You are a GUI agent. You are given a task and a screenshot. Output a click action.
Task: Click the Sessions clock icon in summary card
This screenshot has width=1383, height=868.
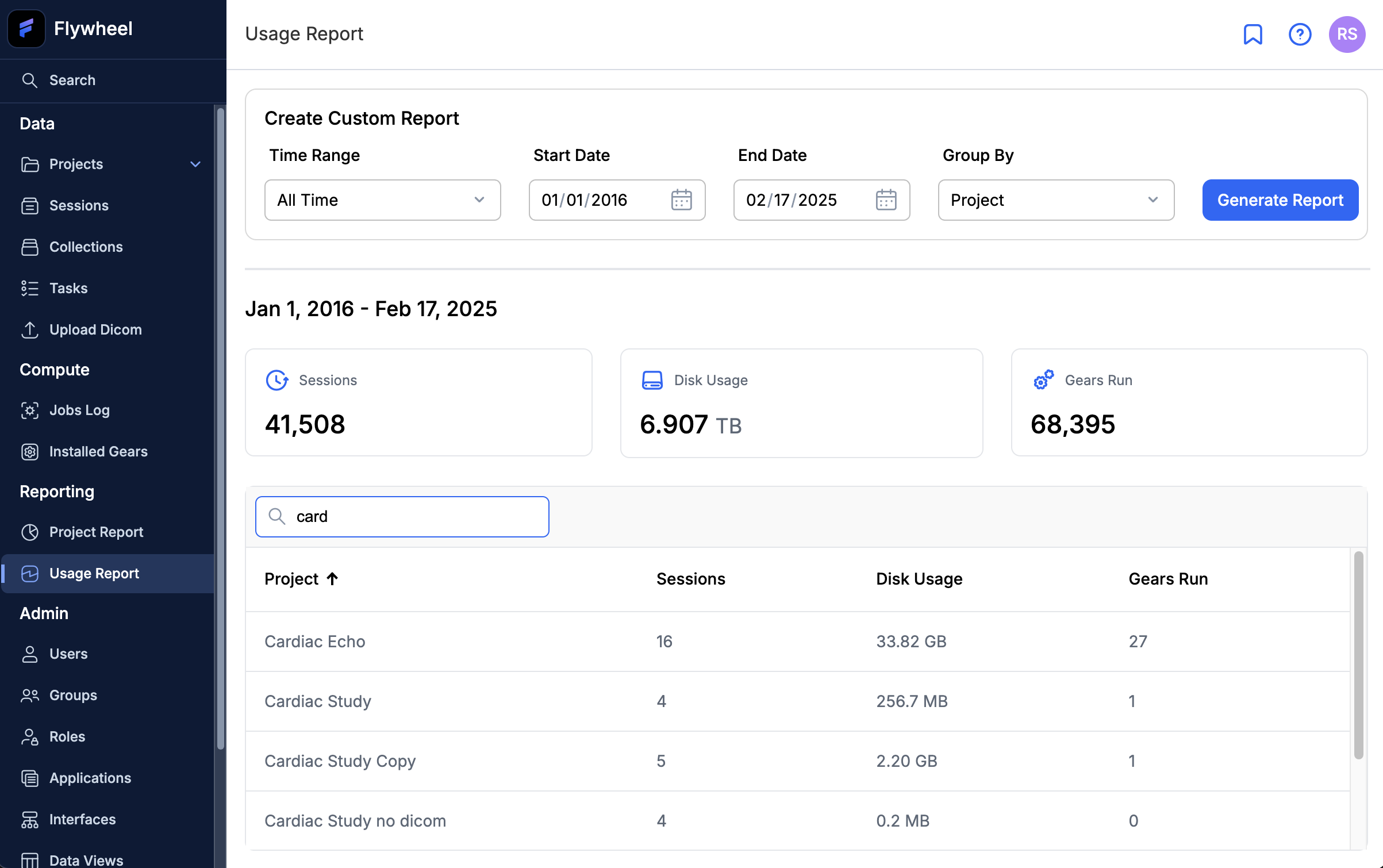pos(276,381)
